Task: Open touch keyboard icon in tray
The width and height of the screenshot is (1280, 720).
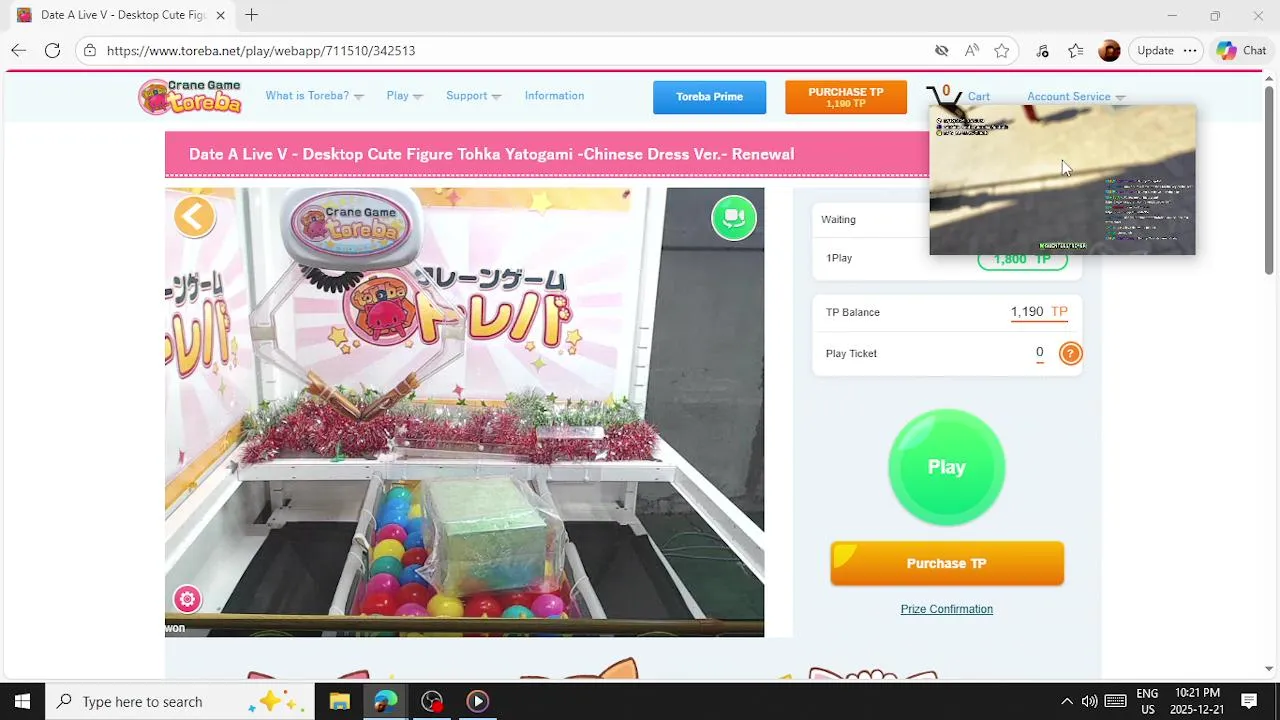Action: coord(1116,701)
